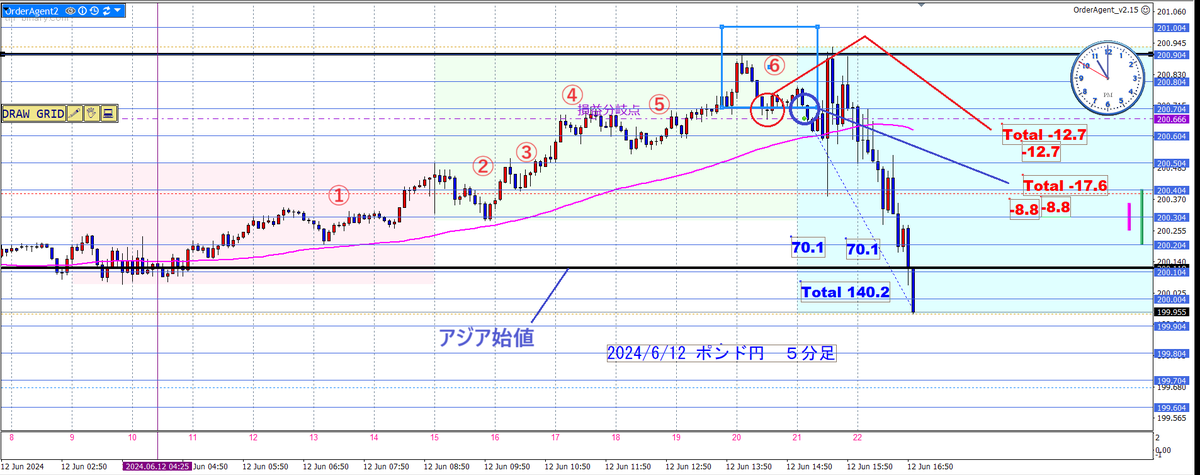
Task: Click the clock history icon in OrderAgent2 panel
Action: pos(94,11)
